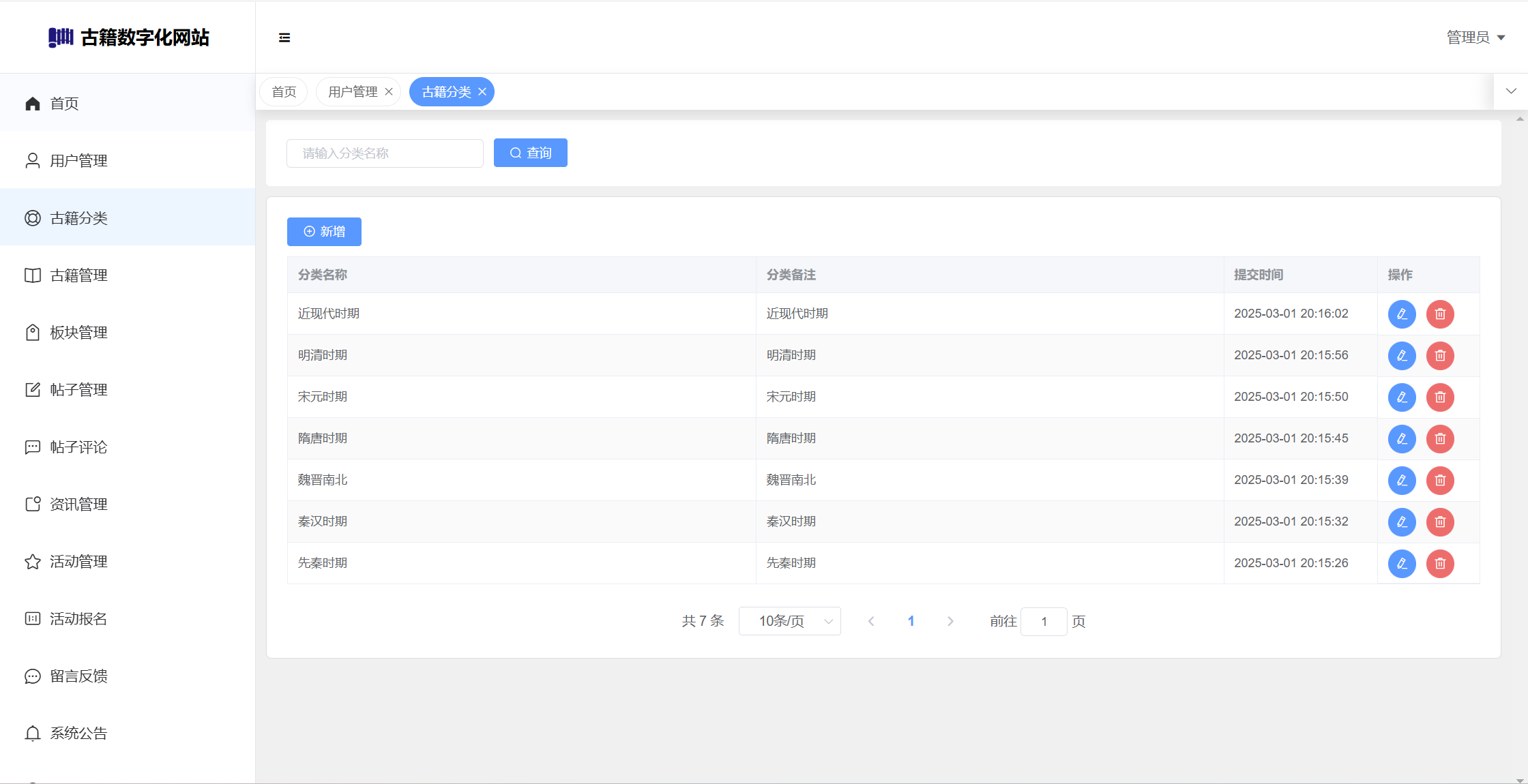Click the hamburger sidebar collapse icon
The height and width of the screenshot is (784, 1528).
pyautogui.click(x=284, y=37)
